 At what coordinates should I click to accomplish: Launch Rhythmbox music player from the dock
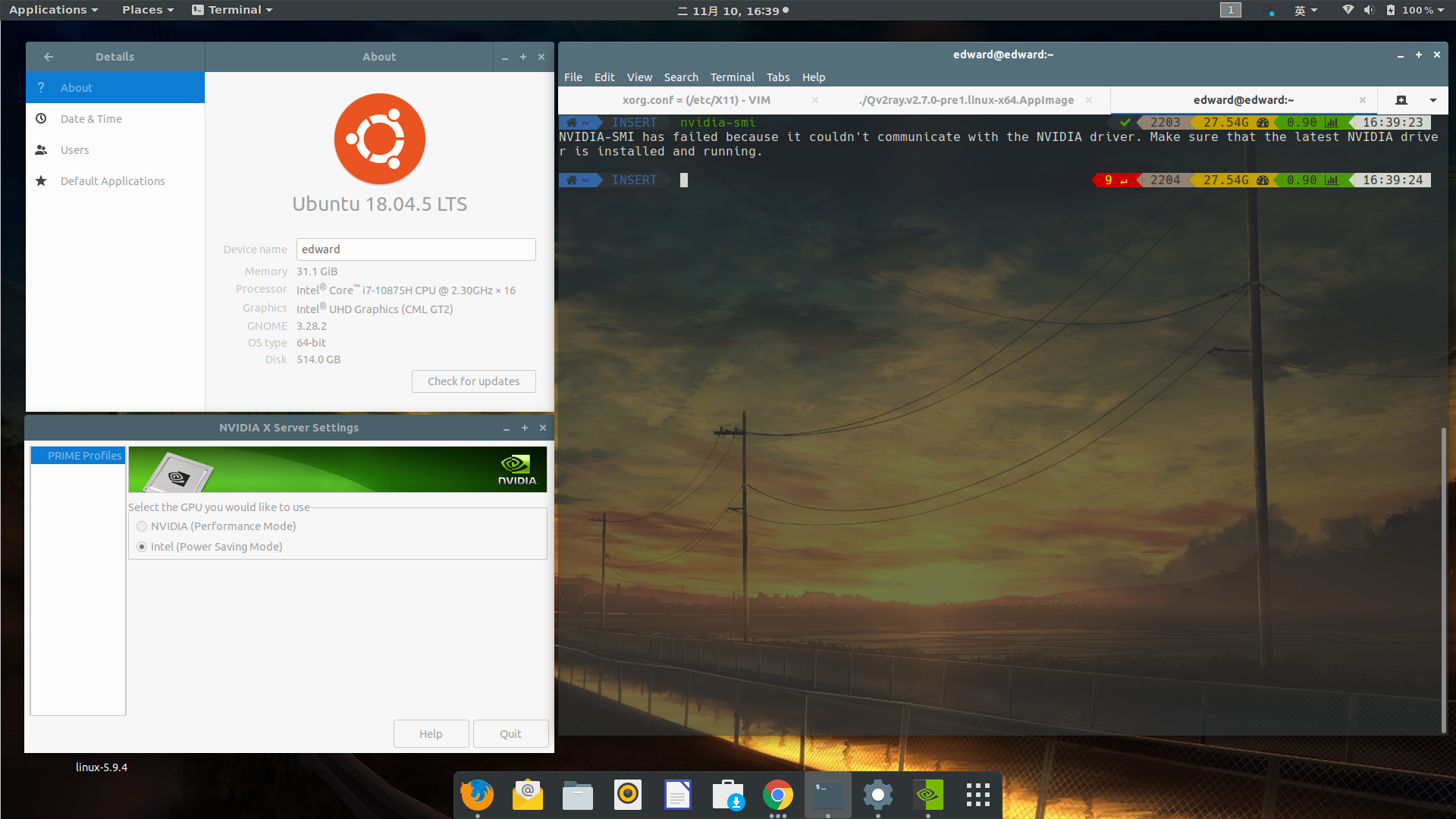point(627,795)
